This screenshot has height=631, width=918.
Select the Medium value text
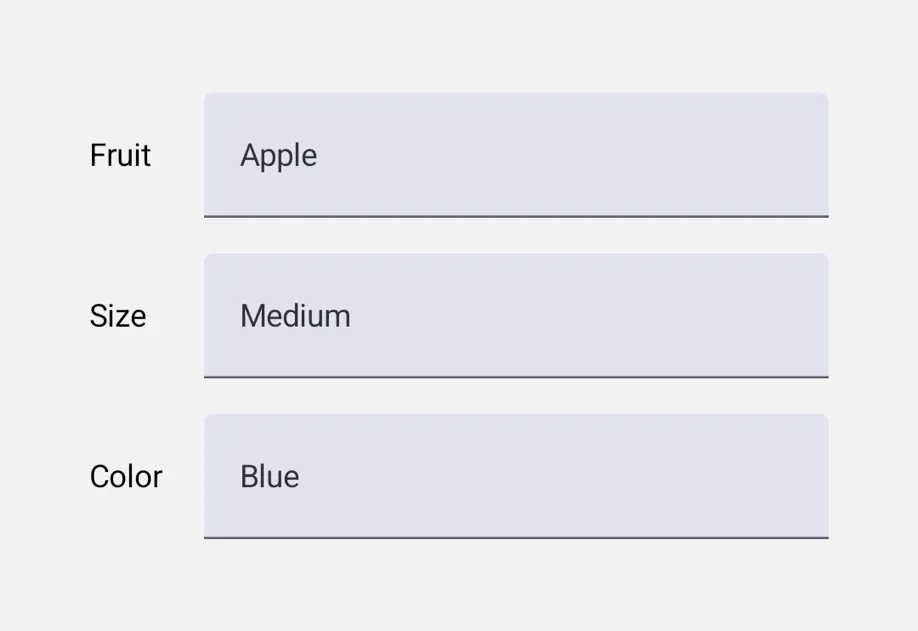[295, 316]
